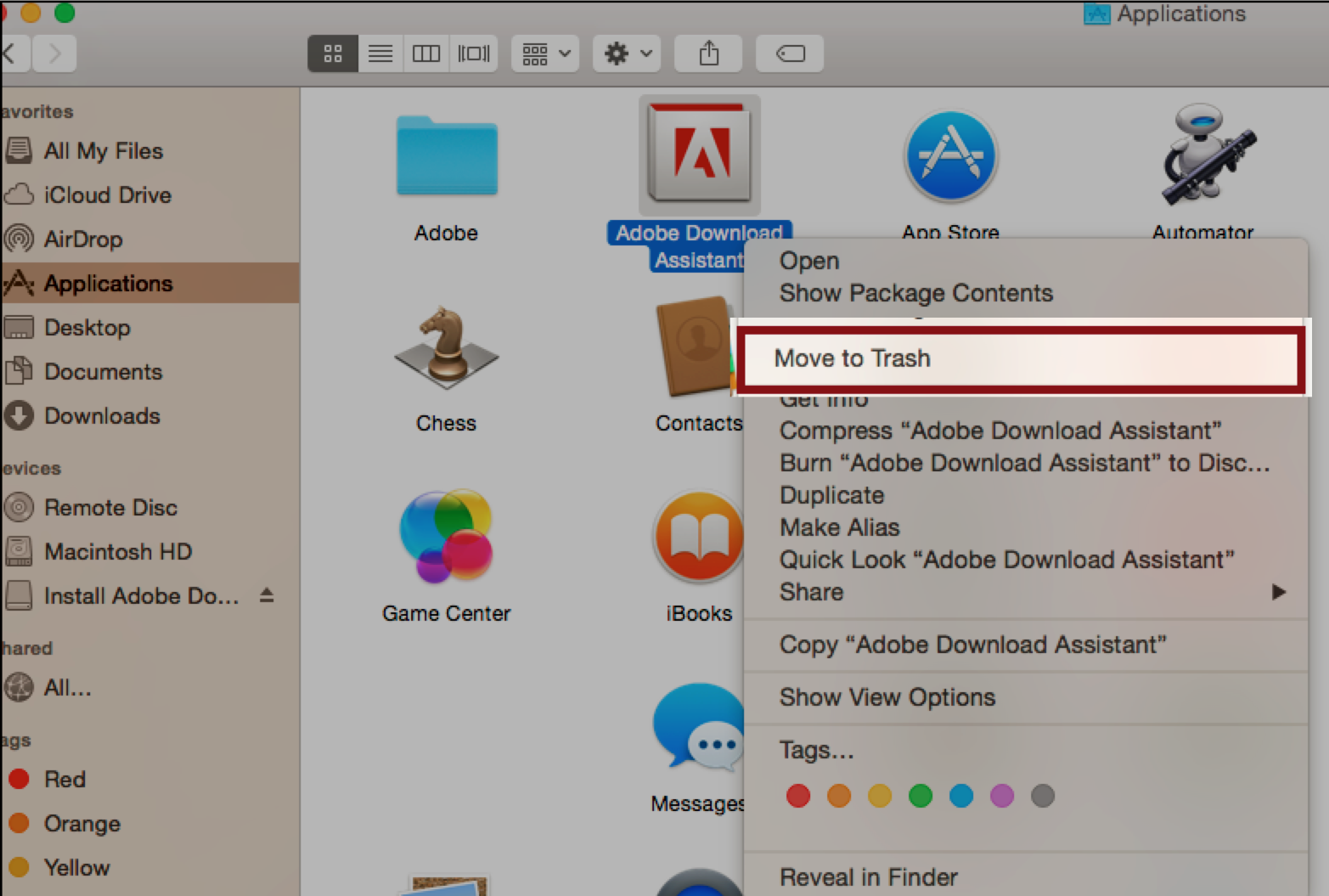1329x896 pixels.
Task: Eject the Install Adobe Do... disk
Action: coord(267,595)
